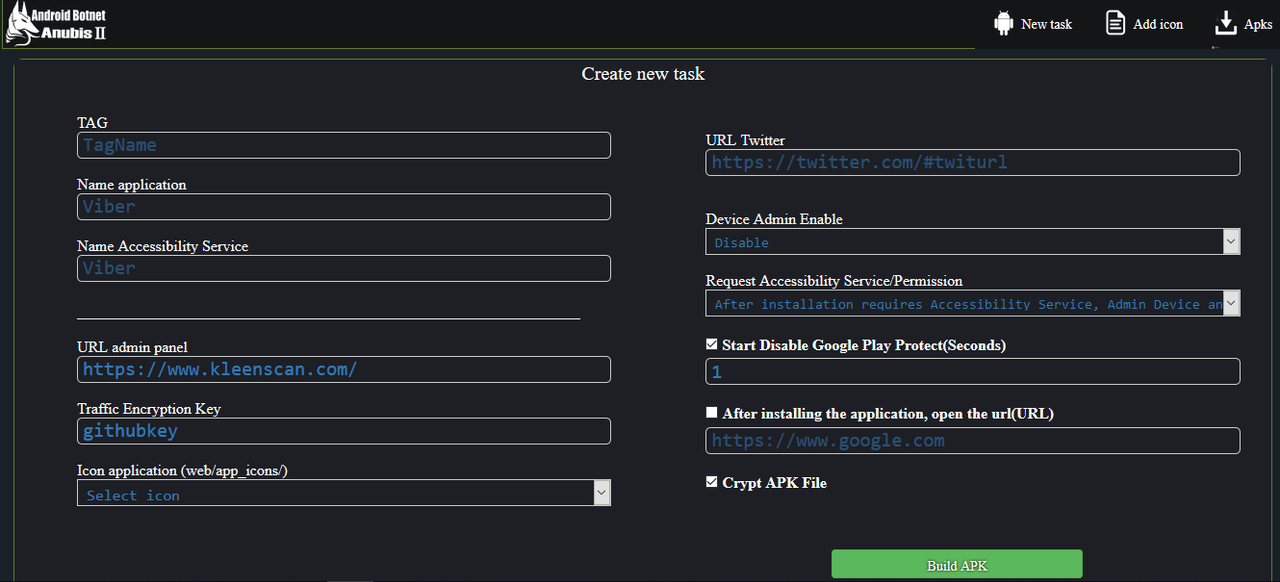Click the url field with google.com placeholder
1280x582 pixels.
(x=973, y=440)
